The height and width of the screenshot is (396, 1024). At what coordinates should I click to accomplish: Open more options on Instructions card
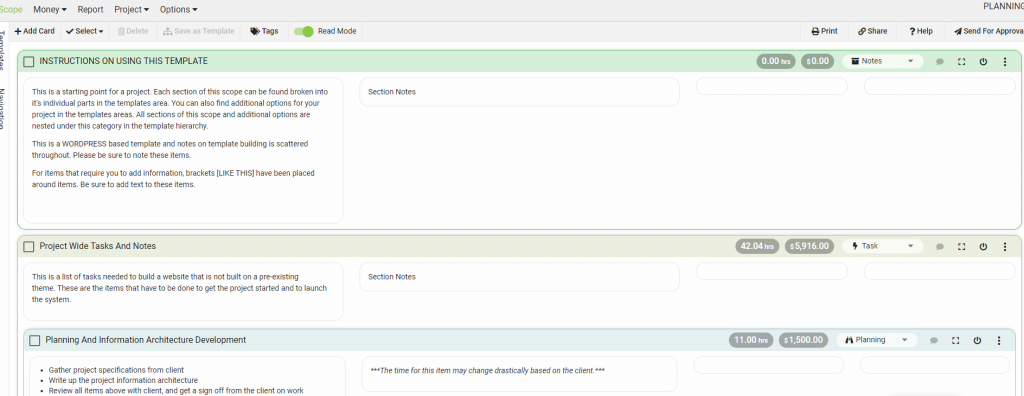[x=1004, y=61]
